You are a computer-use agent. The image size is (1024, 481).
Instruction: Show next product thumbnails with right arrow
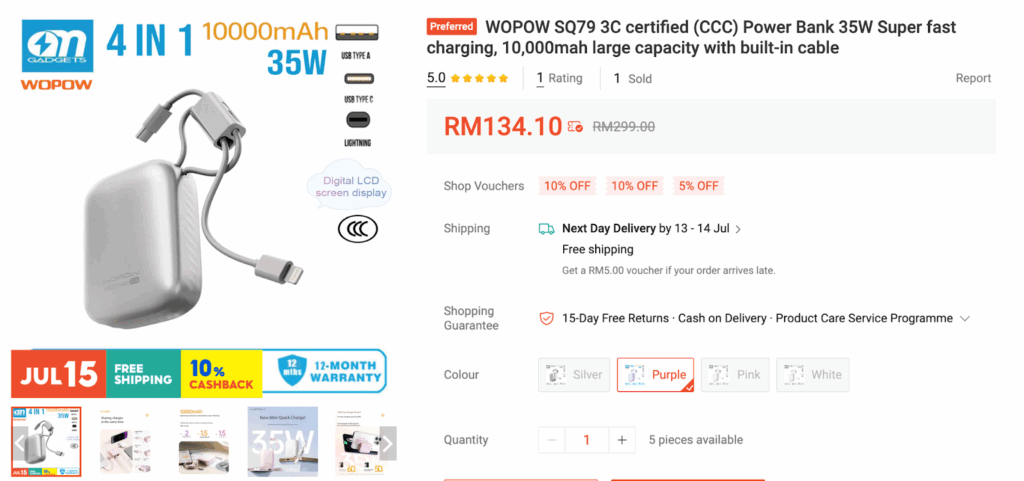388,444
